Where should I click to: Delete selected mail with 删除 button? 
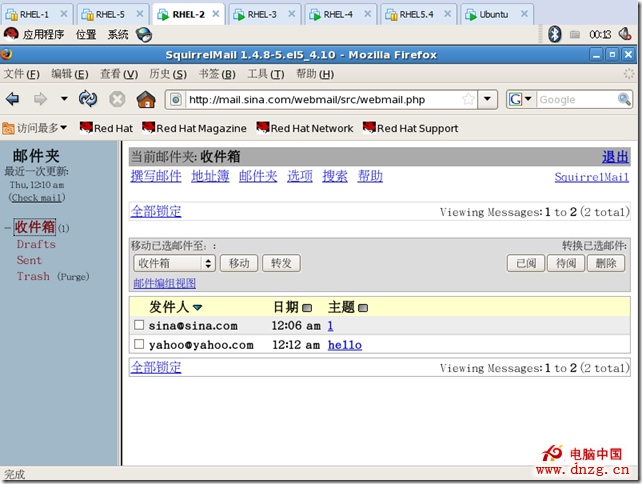[606, 263]
